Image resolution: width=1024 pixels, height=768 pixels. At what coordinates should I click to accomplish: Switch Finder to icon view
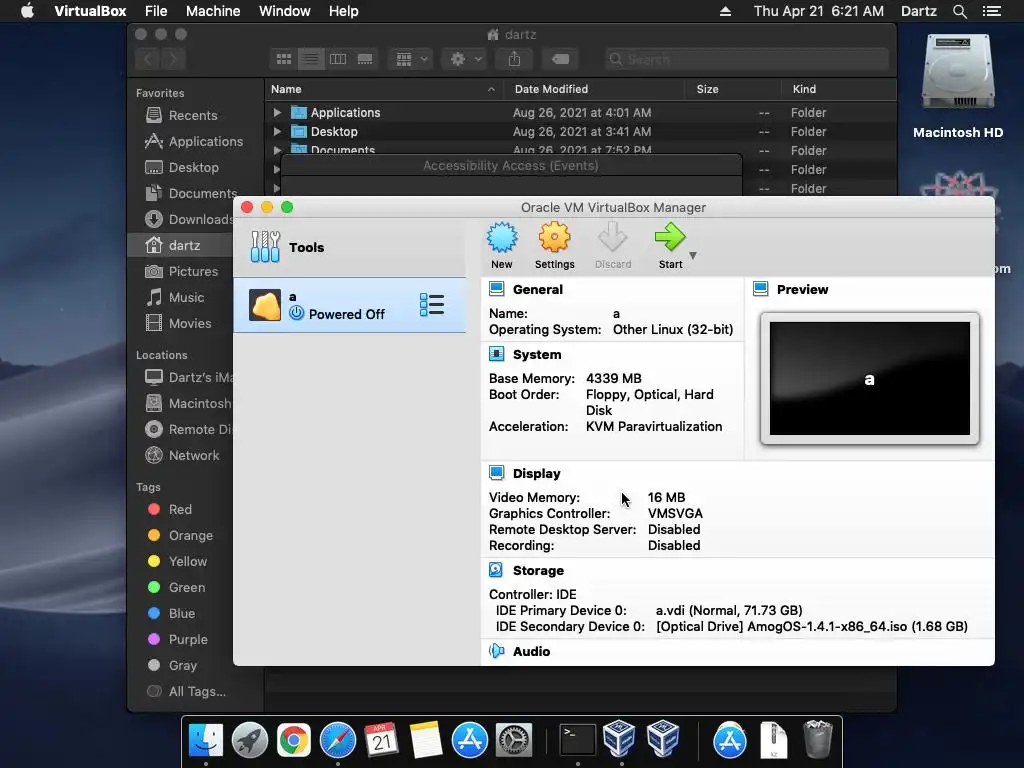[283, 59]
